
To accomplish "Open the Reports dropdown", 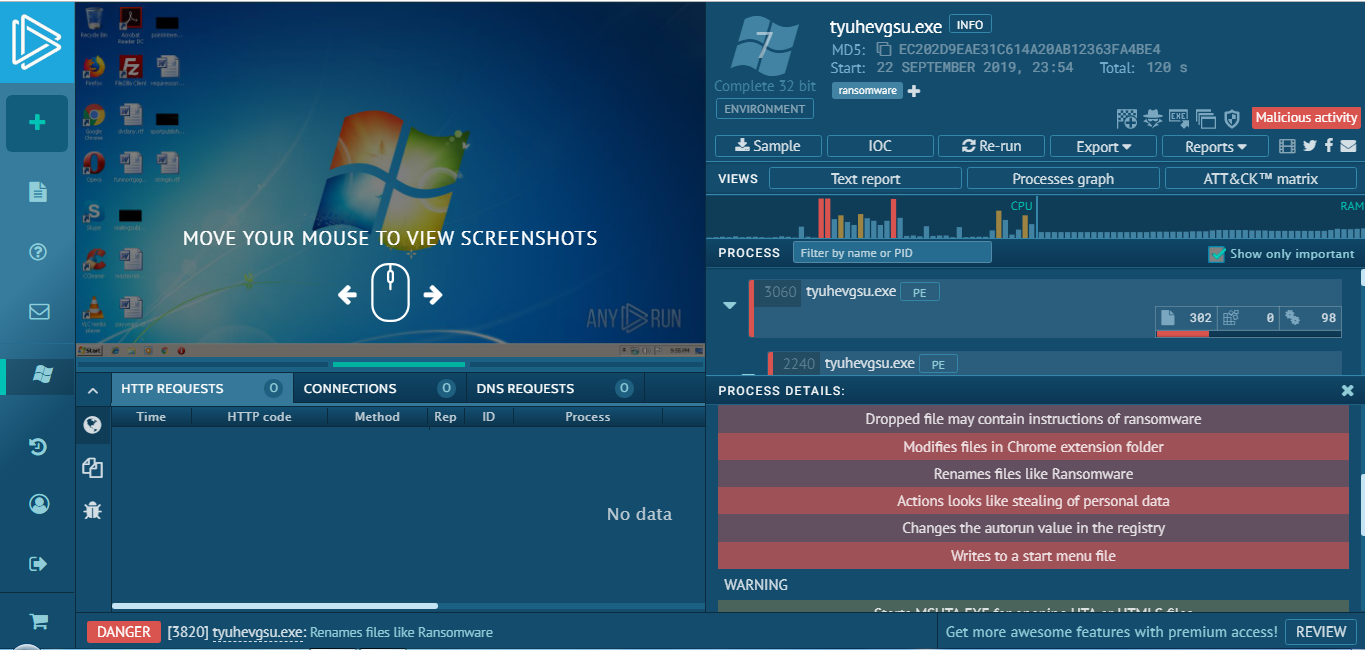I will (1215, 146).
